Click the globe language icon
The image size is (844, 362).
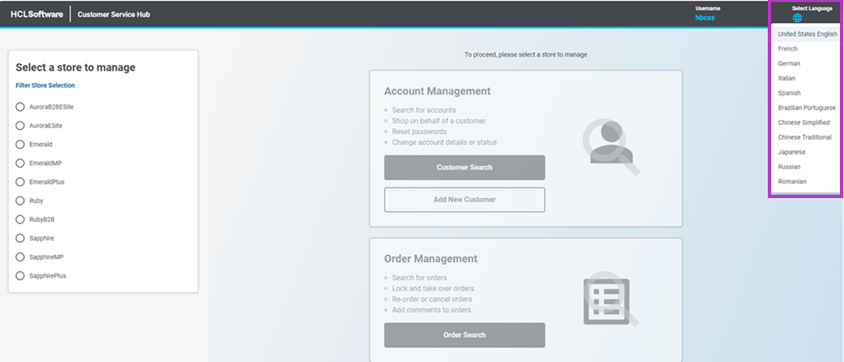click(x=797, y=18)
